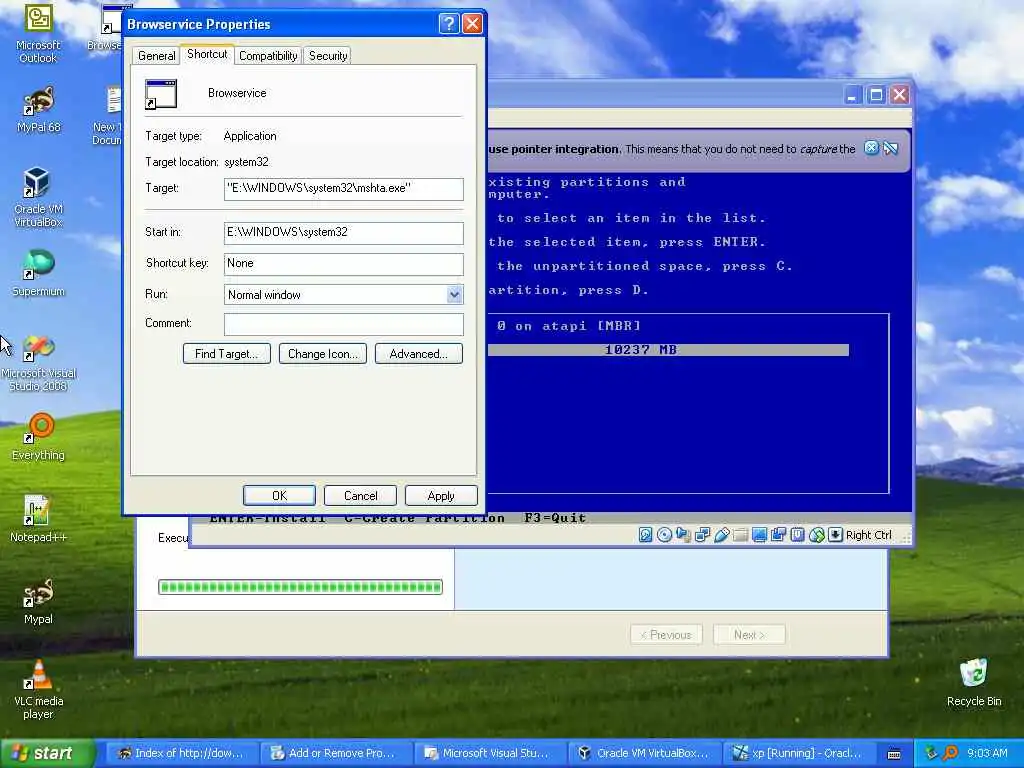The width and height of the screenshot is (1024, 768).
Task: Open the Advanced shortcut settings
Action: point(419,354)
